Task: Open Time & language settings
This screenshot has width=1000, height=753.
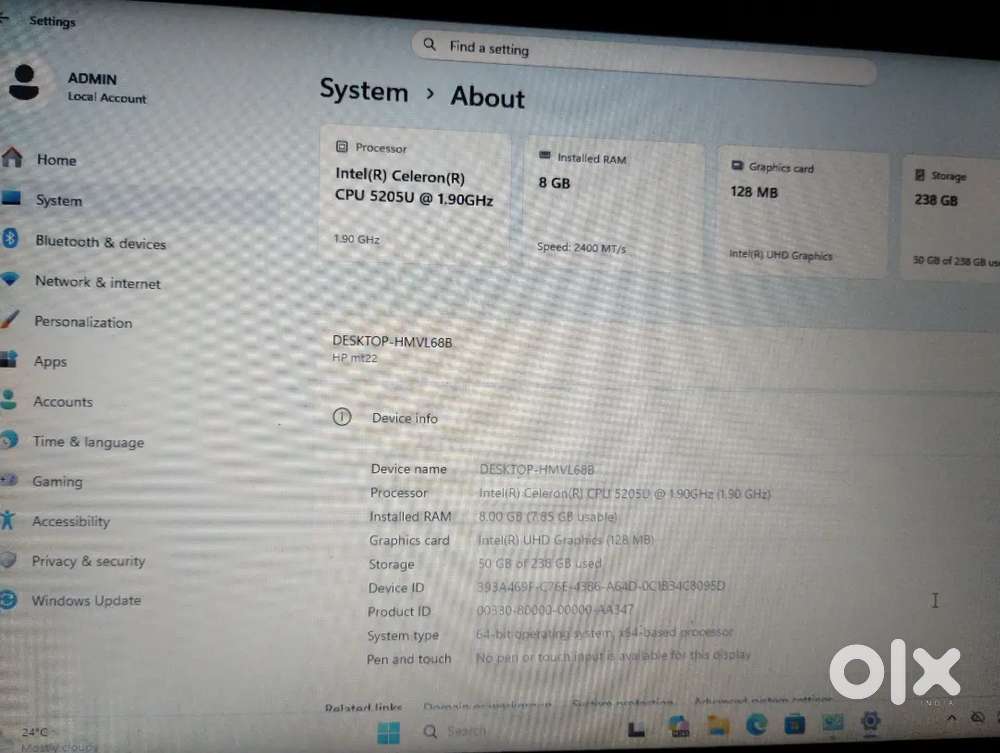Action: pyautogui.click(x=88, y=441)
